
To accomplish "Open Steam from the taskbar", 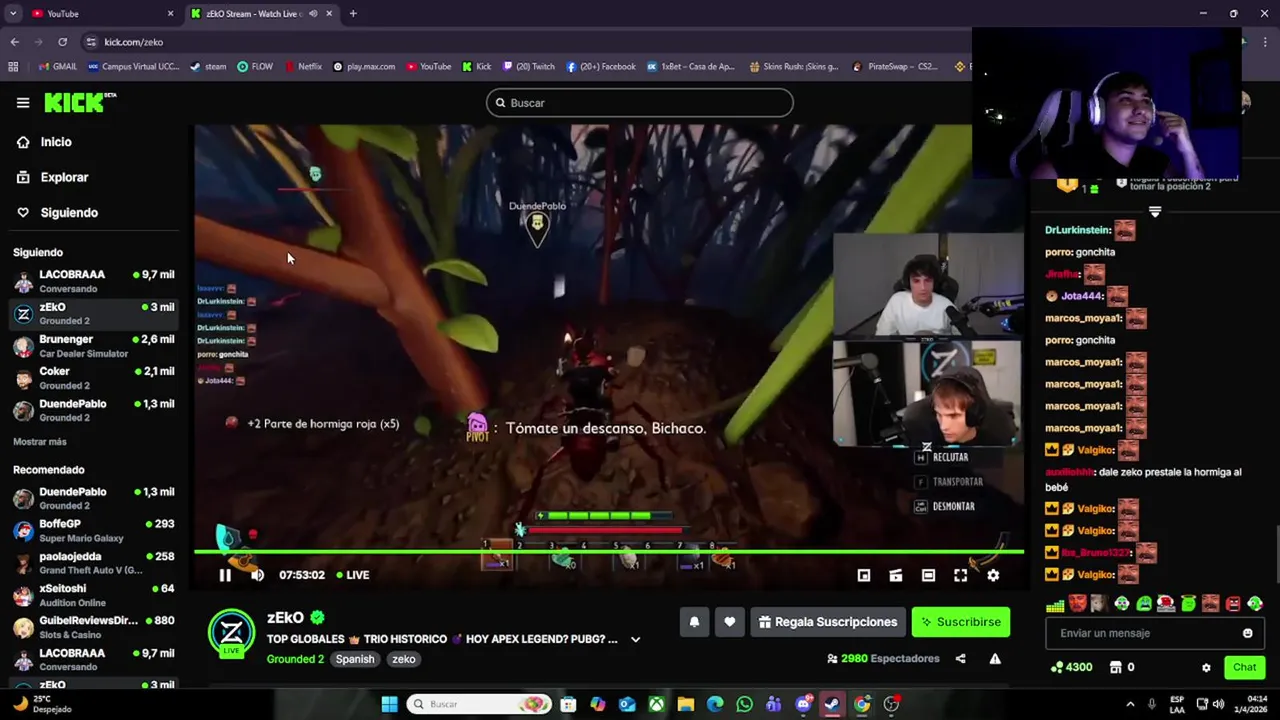I will (832, 704).
